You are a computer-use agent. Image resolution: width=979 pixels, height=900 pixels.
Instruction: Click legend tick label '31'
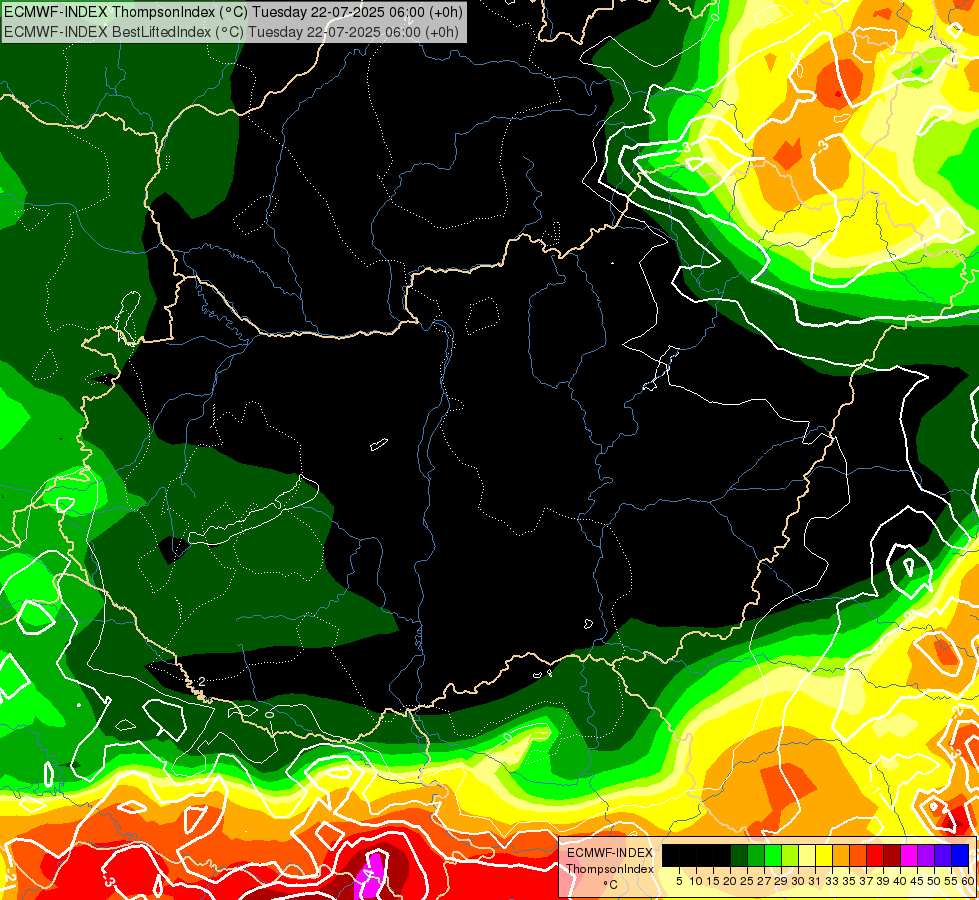tap(815, 881)
